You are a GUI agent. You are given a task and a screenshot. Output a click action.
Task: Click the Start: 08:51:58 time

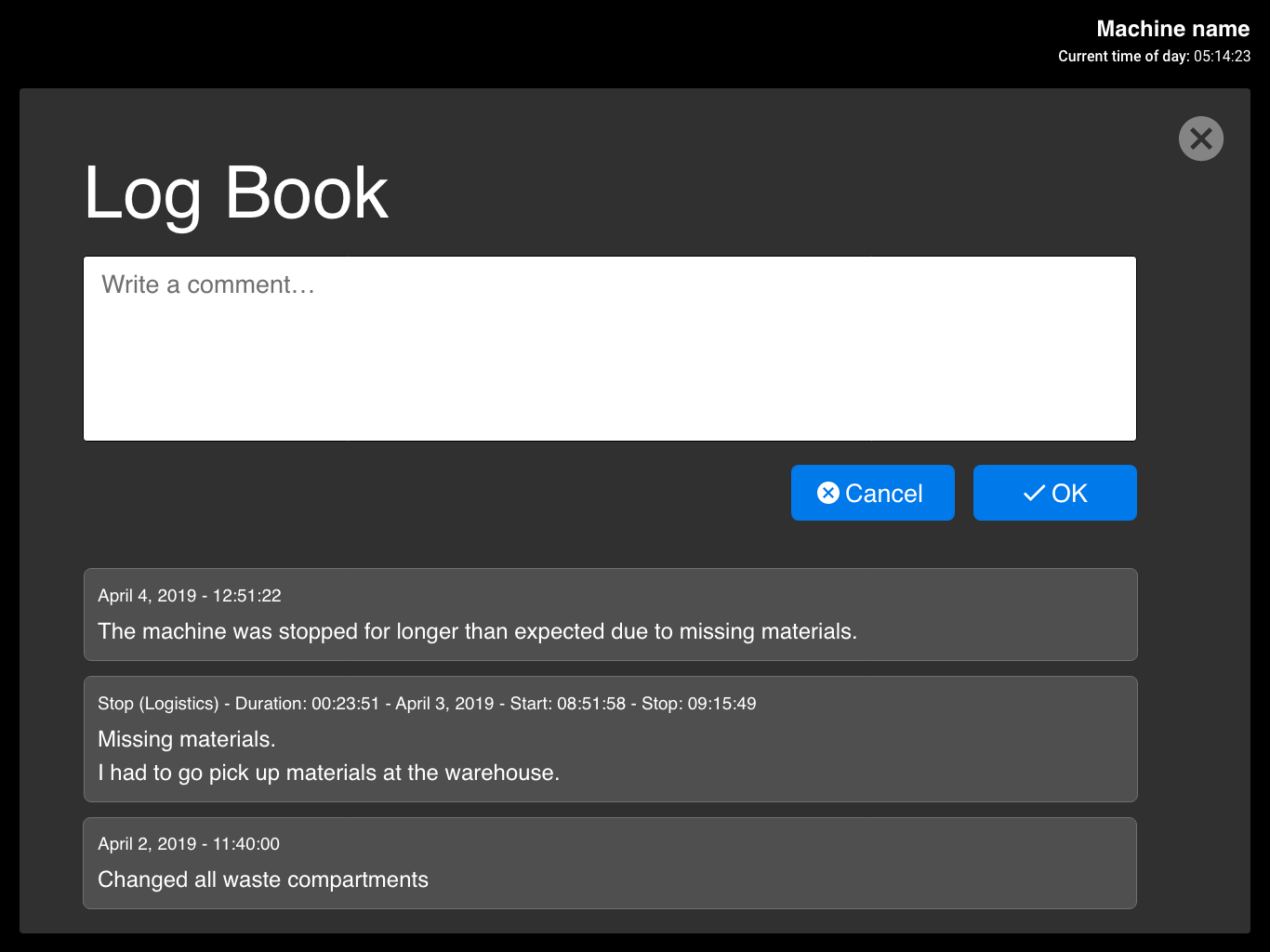pyautogui.click(x=567, y=704)
